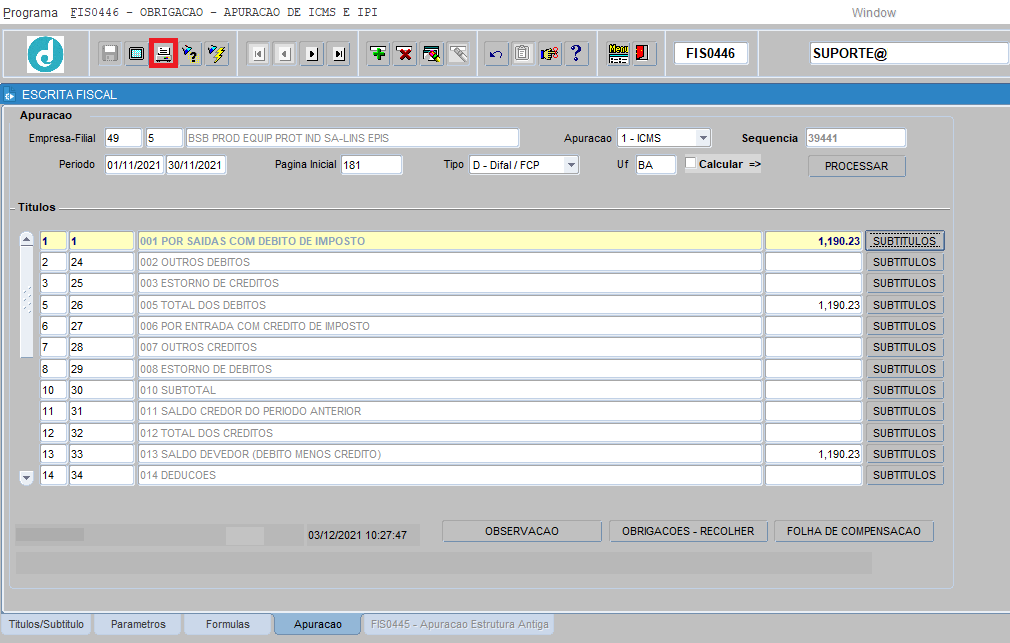The image size is (1010, 643).
Task: Insert a new record with green plus
Action: pyautogui.click(x=378, y=53)
